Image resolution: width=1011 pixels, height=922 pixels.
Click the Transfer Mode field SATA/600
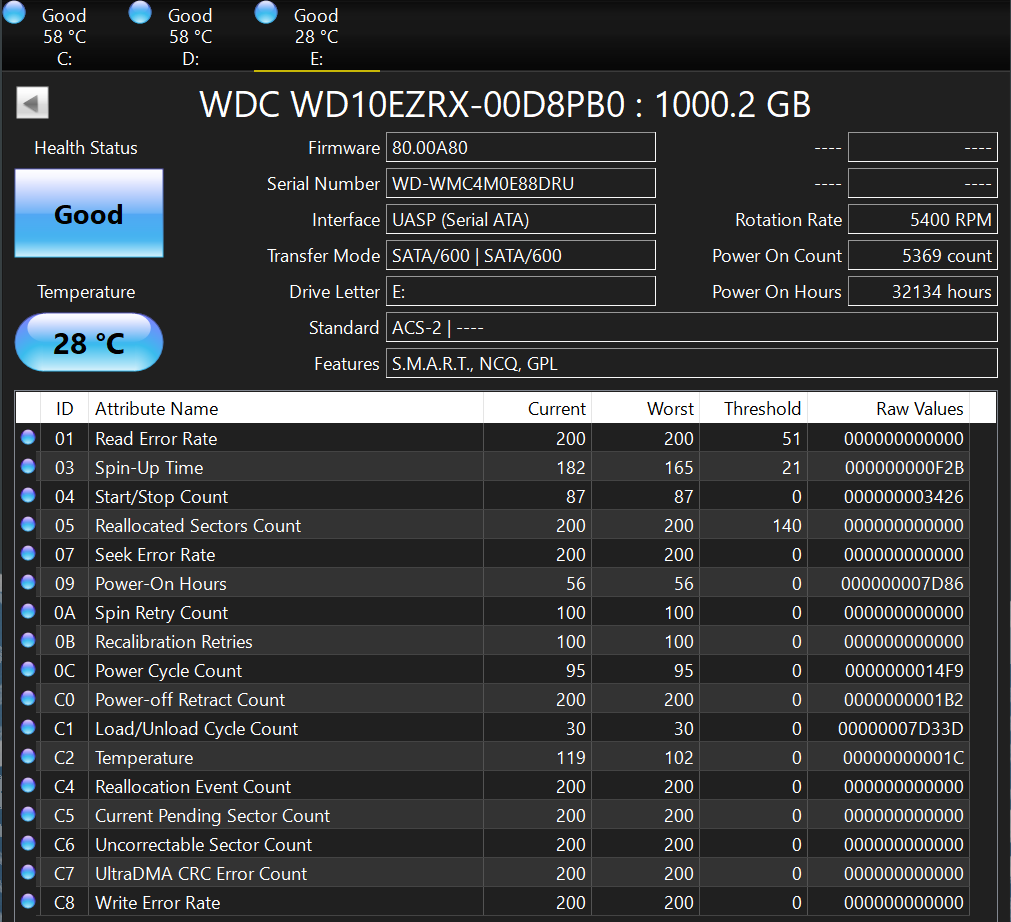[x=520, y=256]
